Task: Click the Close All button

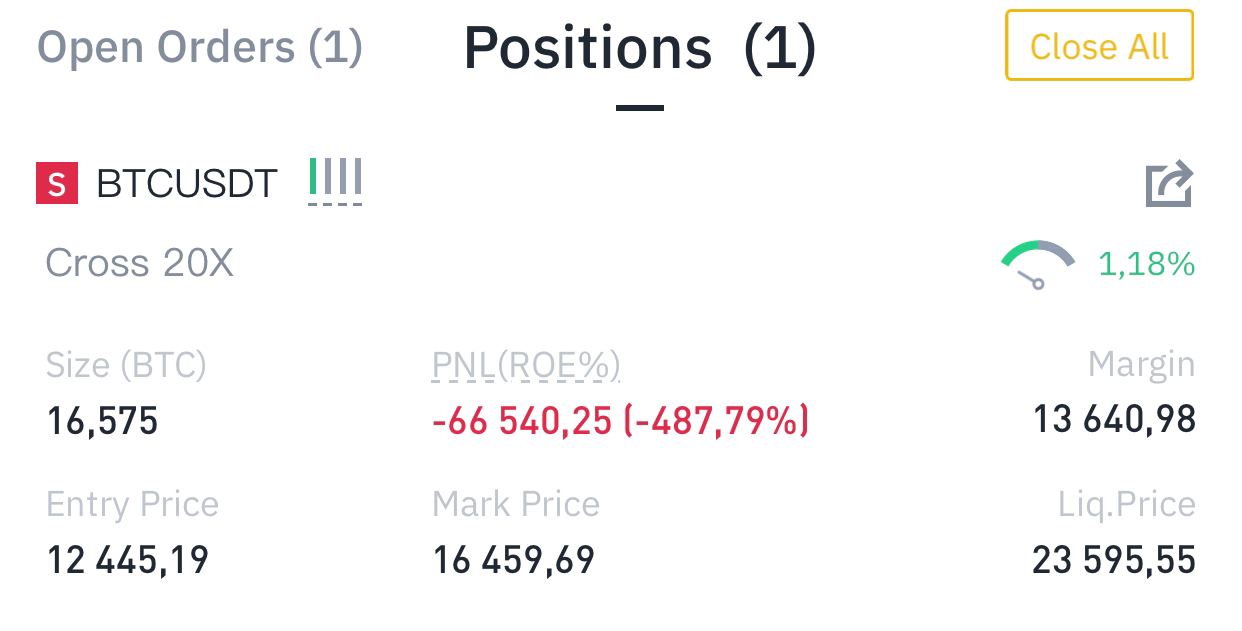Action: [1099, 46]
